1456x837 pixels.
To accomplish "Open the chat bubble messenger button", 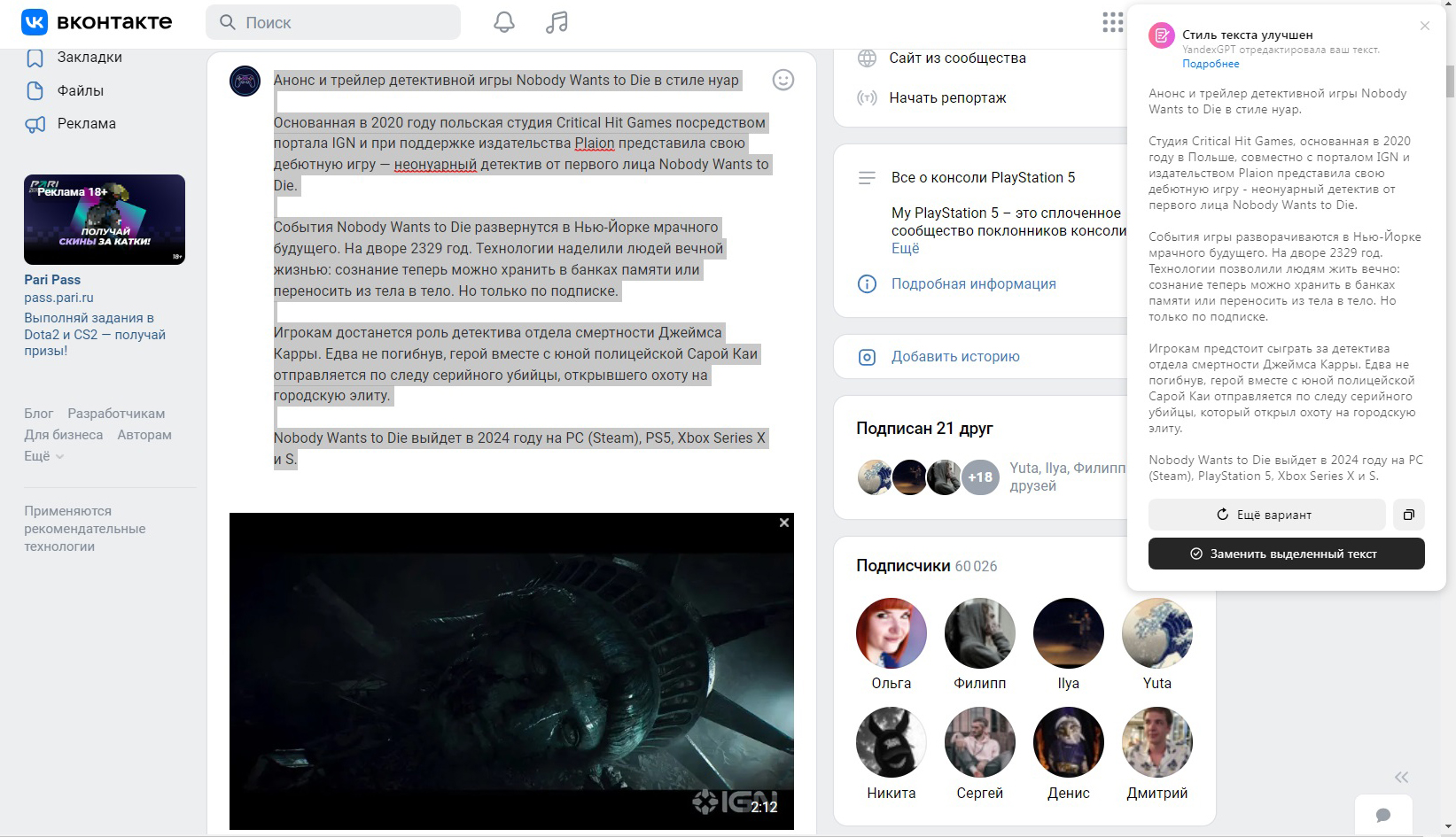I will pos(1383,815).
